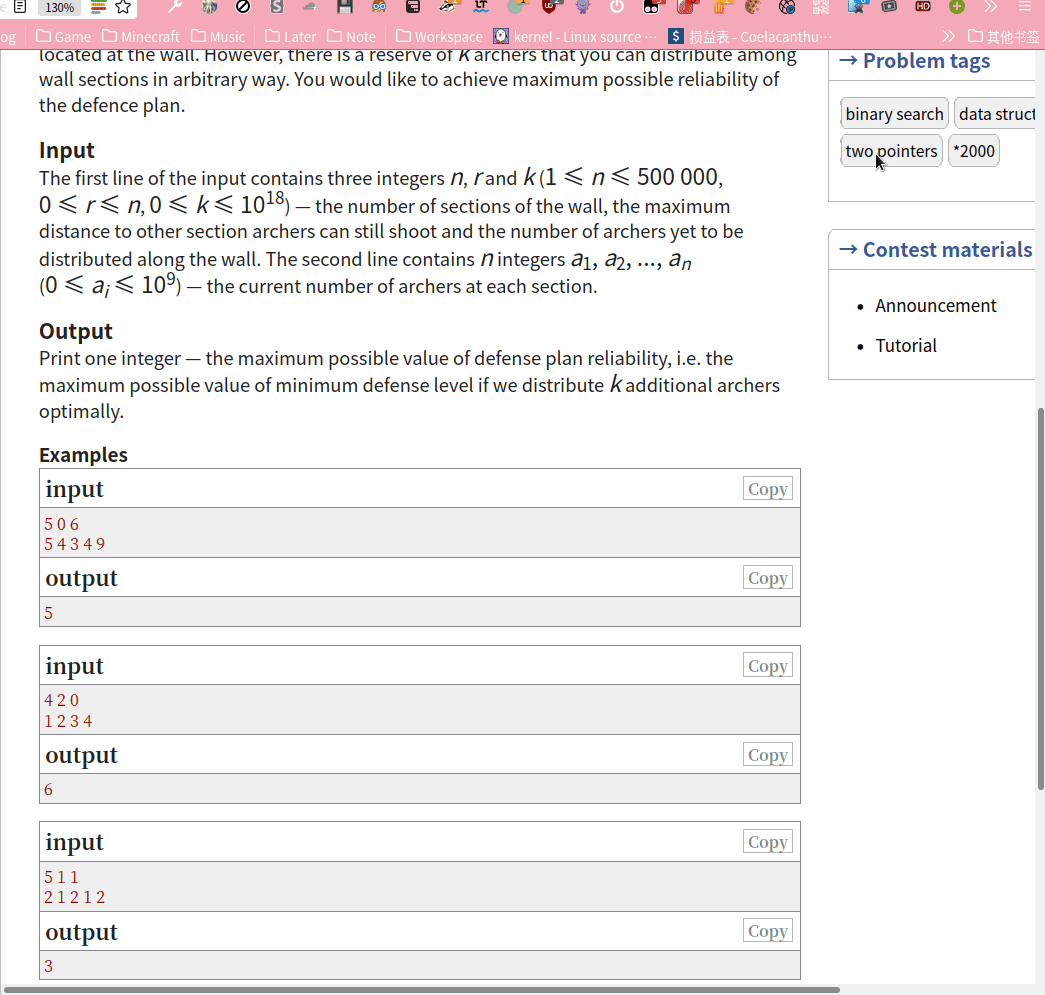The height and width of the screenshot is (995, 1045).
Task: Click the bookmark star icon
Action: pyautogui.click(x=123, y=7)
